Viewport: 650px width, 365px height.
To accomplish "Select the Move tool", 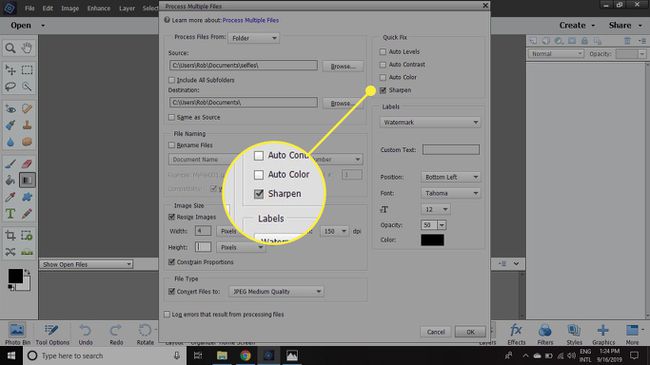I will pyautogui.click(x=10, y=70).
